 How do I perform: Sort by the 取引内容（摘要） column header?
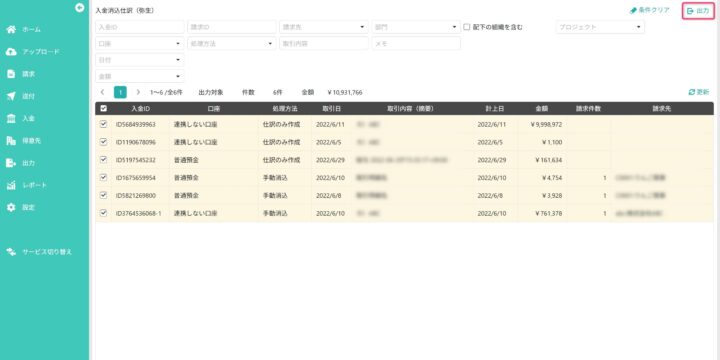point(411,109)
